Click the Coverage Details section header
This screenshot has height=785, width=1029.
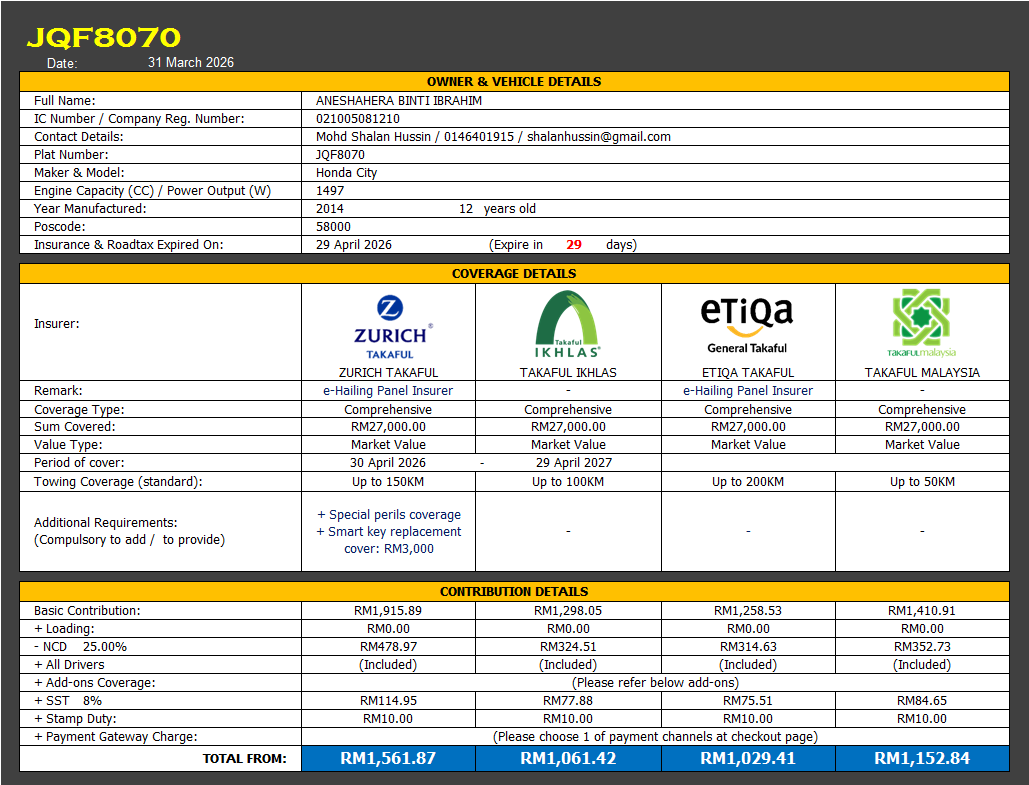514,273
